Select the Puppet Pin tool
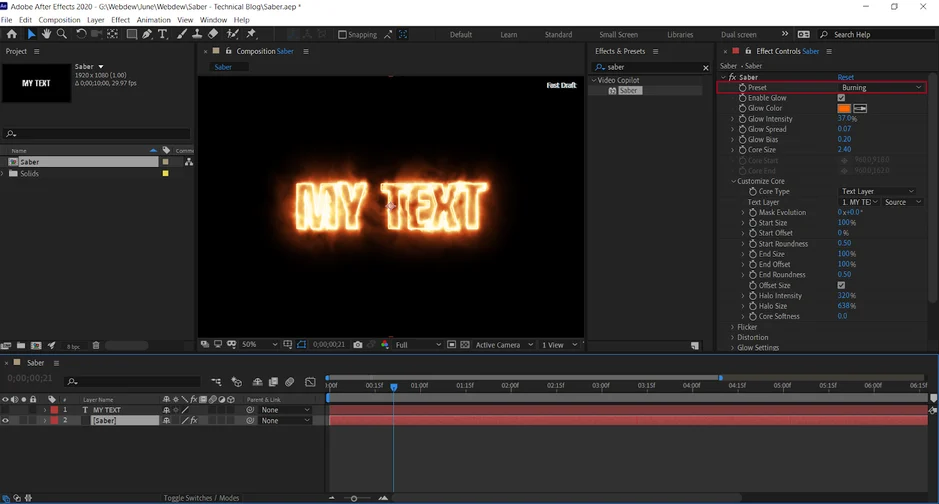Viewport: 939px width, 504px height. pos(252,34)
